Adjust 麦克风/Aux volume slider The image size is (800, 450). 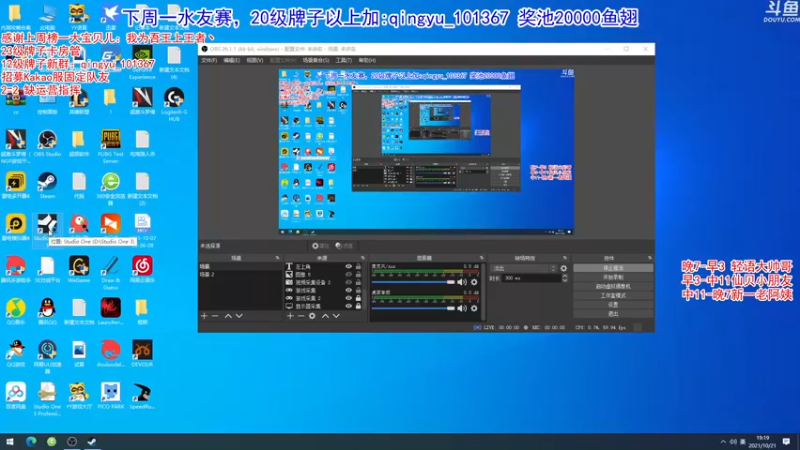point(413,282)
